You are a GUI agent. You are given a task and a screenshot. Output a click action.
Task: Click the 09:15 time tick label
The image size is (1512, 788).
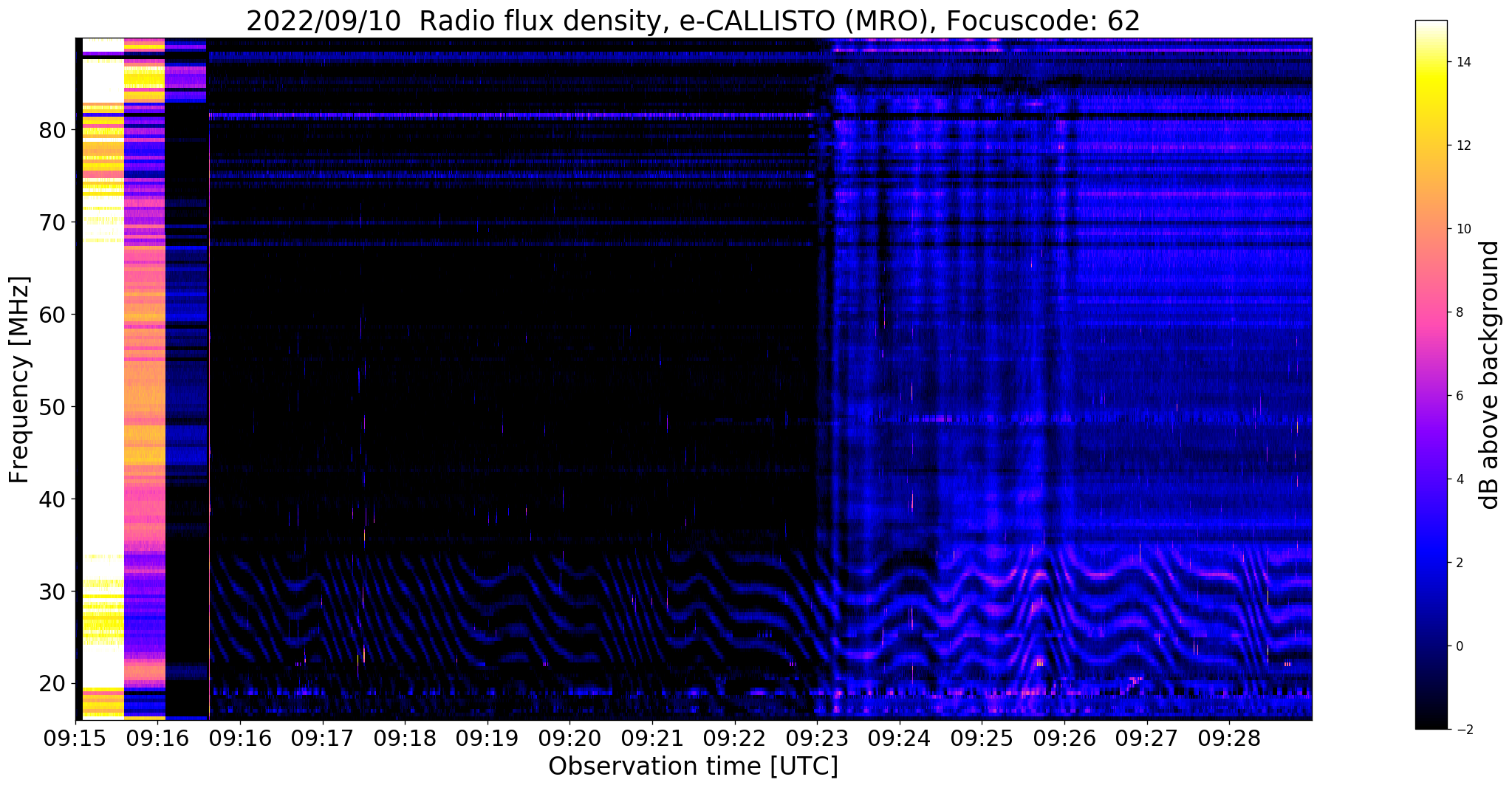click(x=75, y=739)
